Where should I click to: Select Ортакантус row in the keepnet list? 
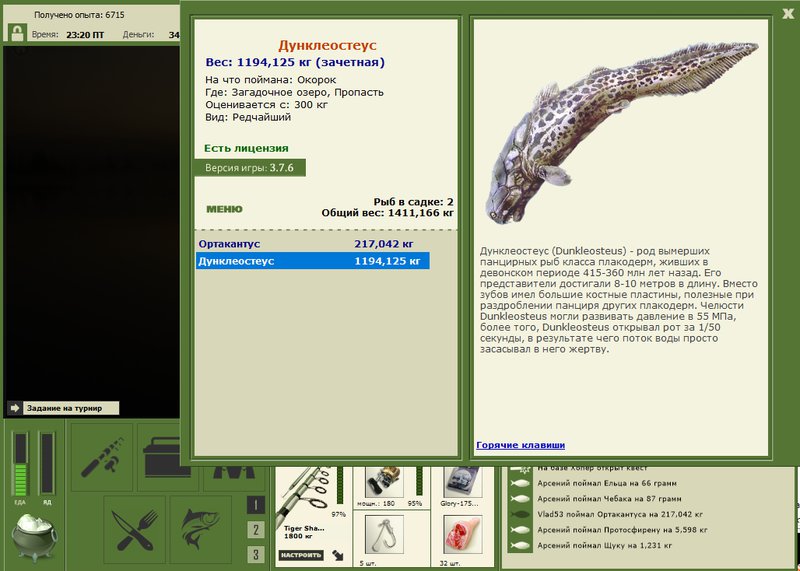tap(312, 244)
